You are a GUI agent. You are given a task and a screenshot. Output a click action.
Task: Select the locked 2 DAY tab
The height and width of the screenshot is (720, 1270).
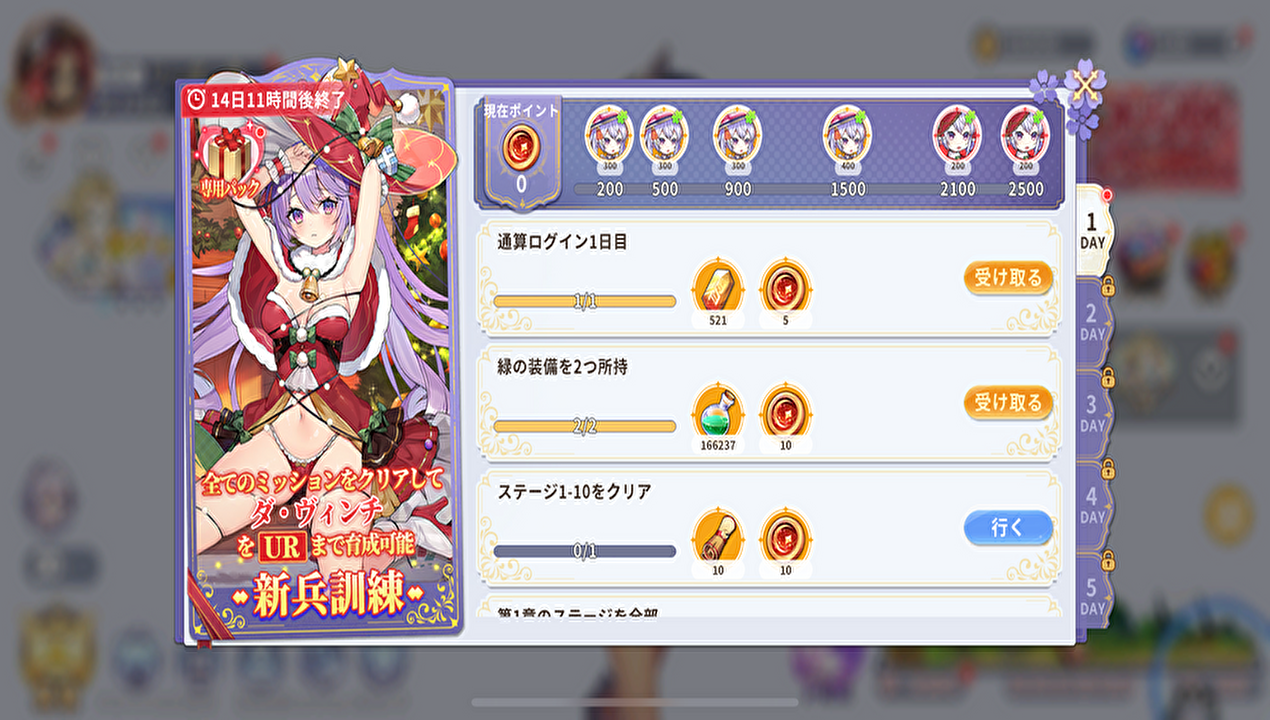[x=1093, y=322]
